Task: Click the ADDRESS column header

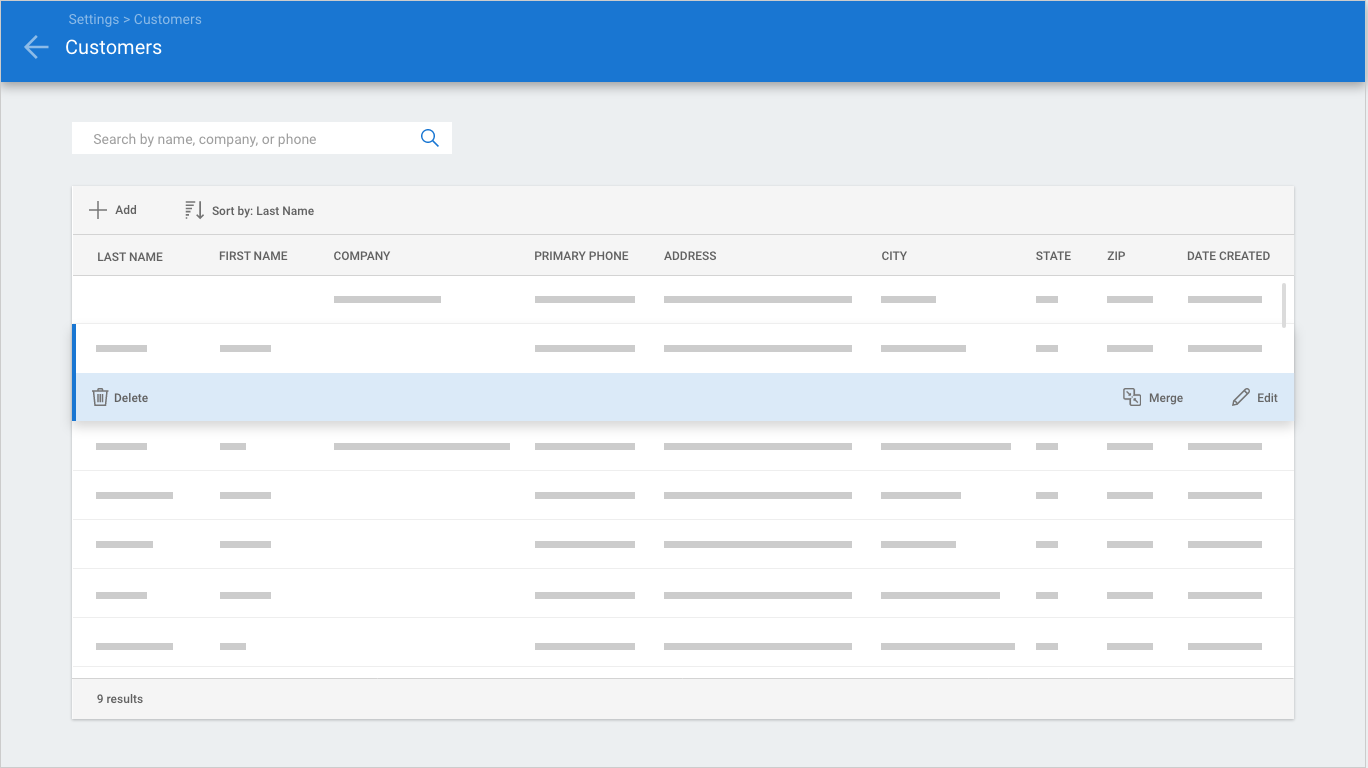Action: pos(690,256)
